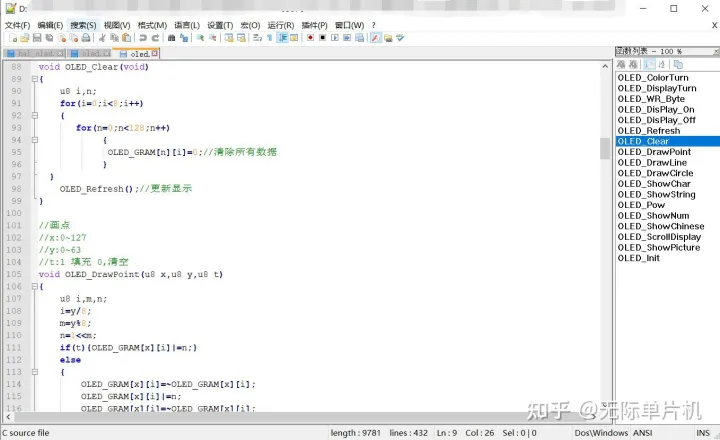Save the current file with the toolbar Save icon
The height and width of the screenshot is (440, 720).
coord(37,38)
